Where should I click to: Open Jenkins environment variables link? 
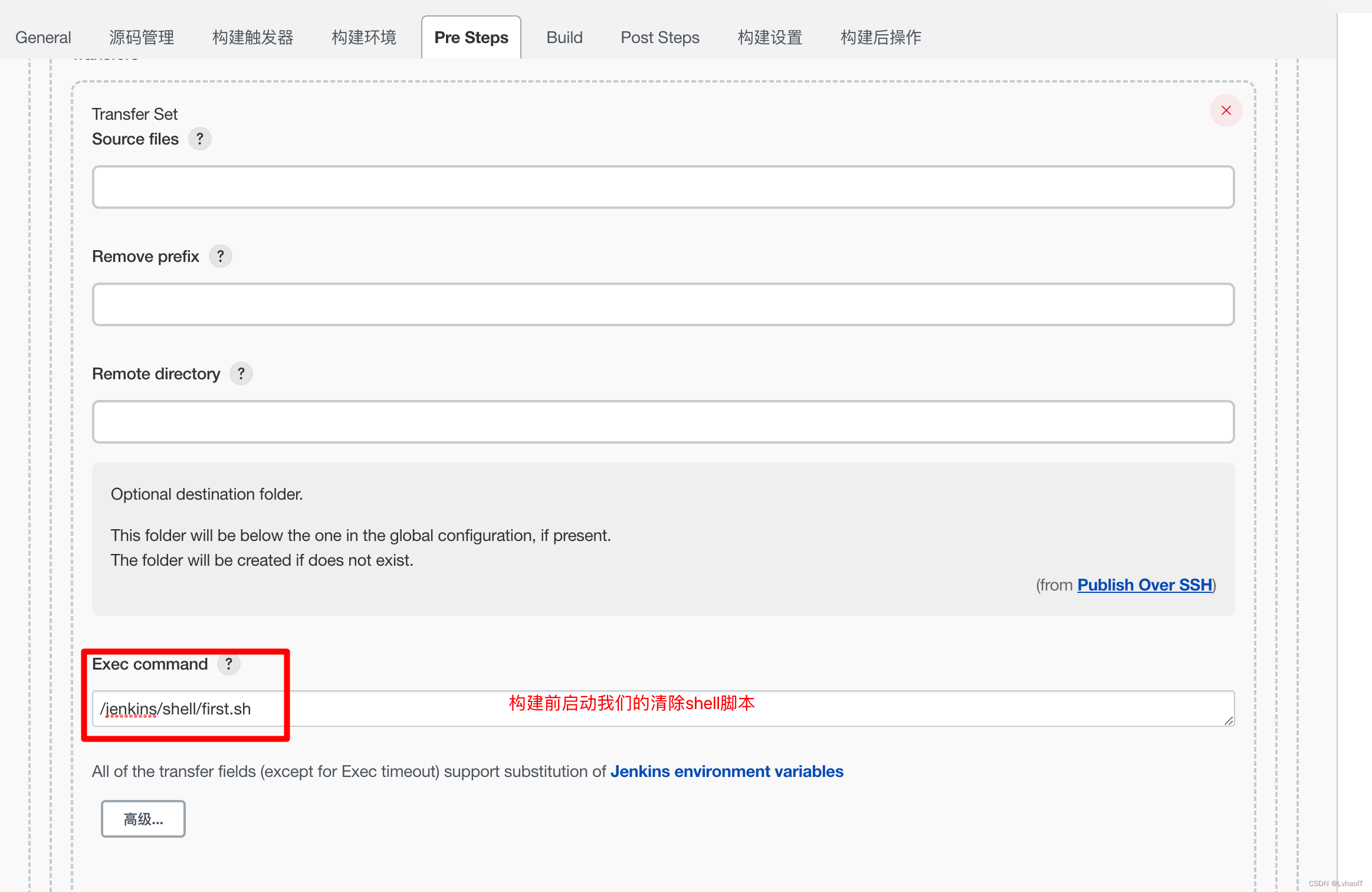point(727,771)
